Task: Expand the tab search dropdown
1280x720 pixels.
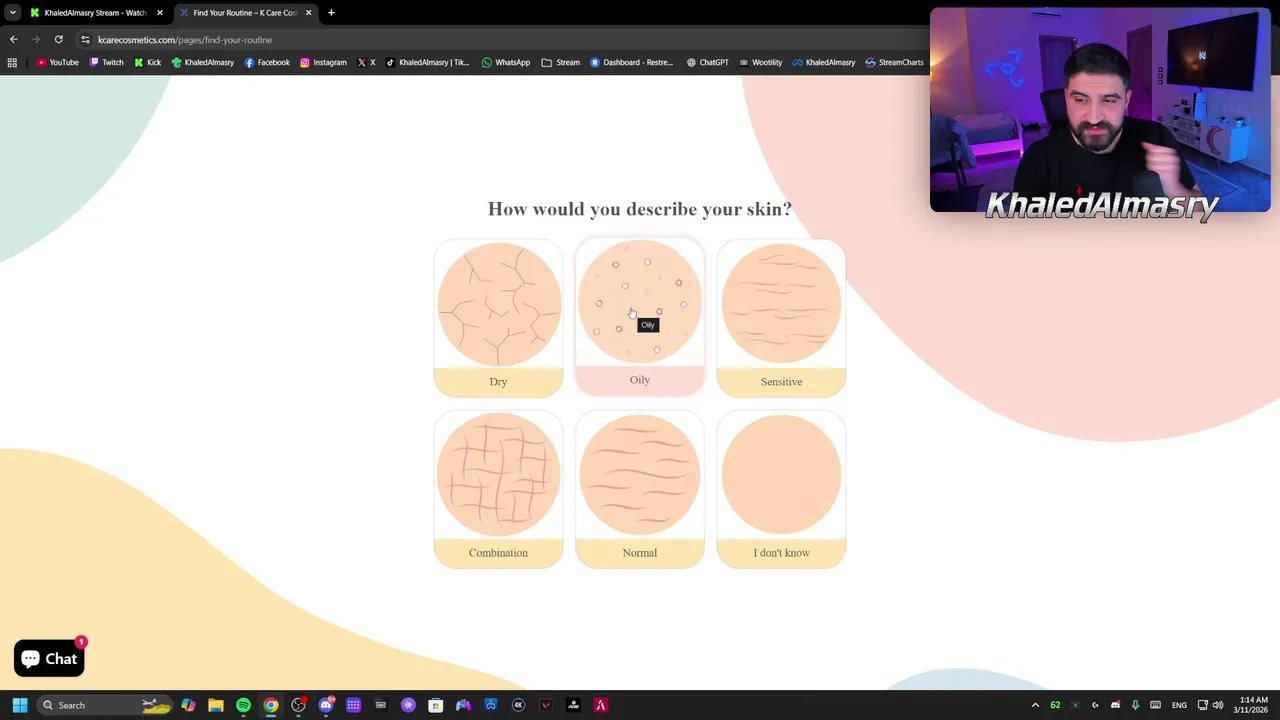Action: [12, 13]
